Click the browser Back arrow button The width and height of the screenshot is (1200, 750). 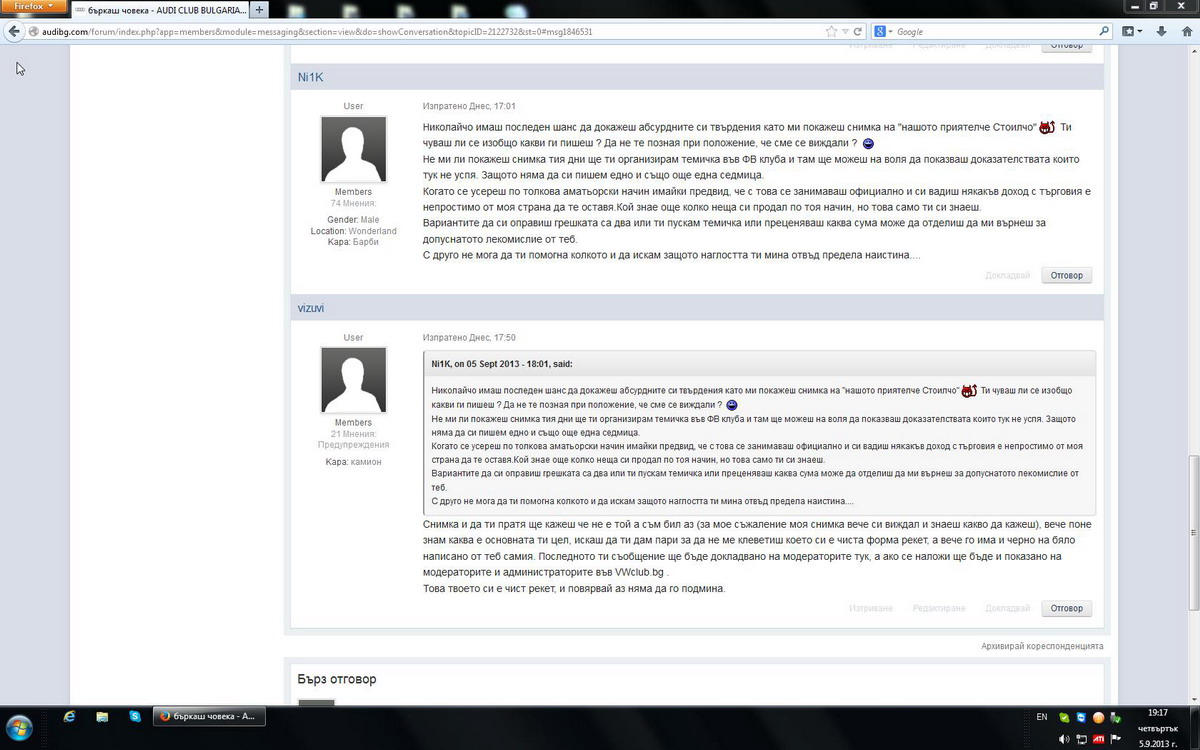pyautogui.click(x=14, y=31)
